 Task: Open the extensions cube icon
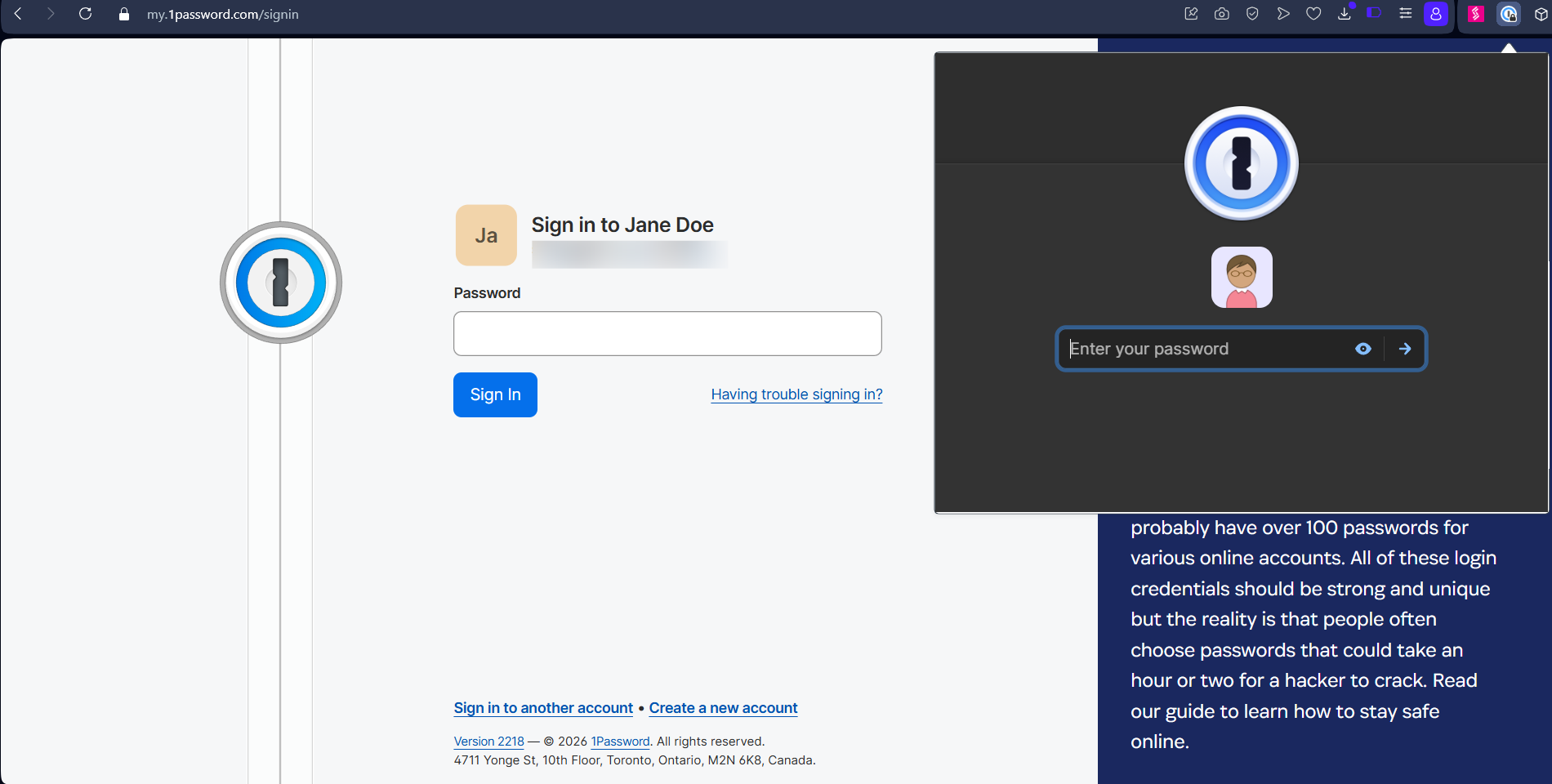click(x=1541, y=14)
